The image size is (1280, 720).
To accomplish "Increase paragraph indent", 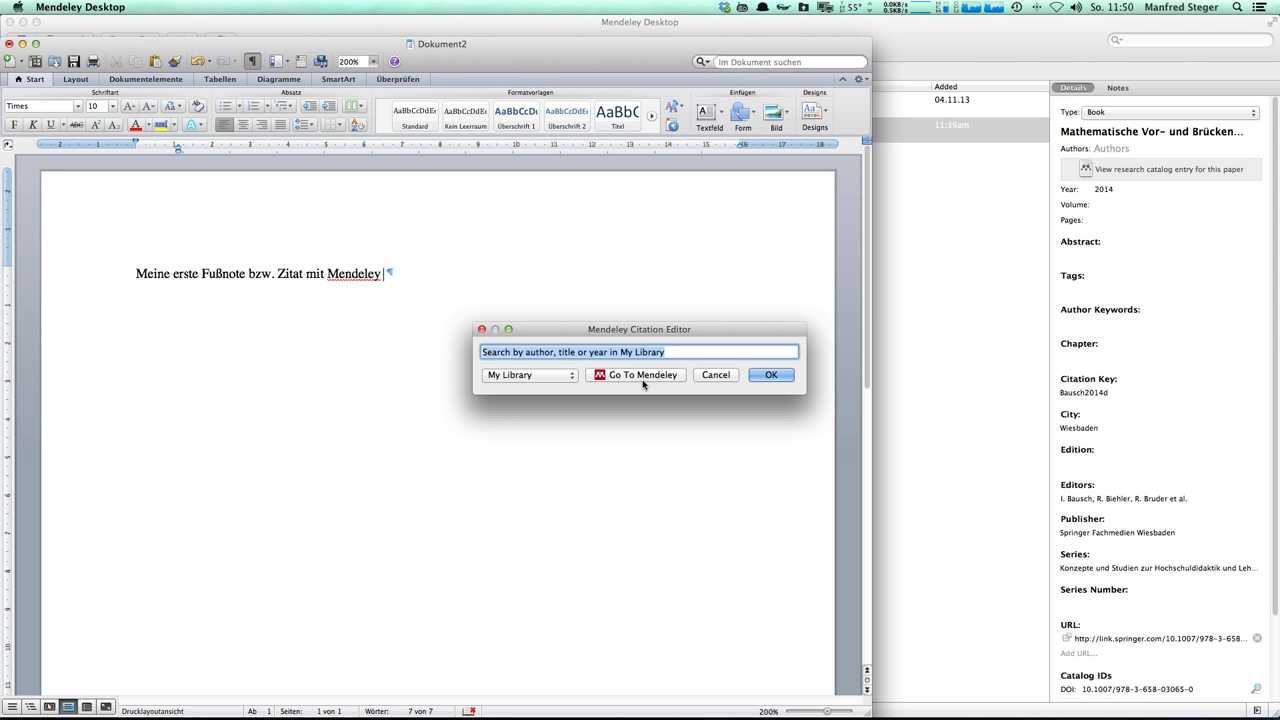I will [328, 106].
